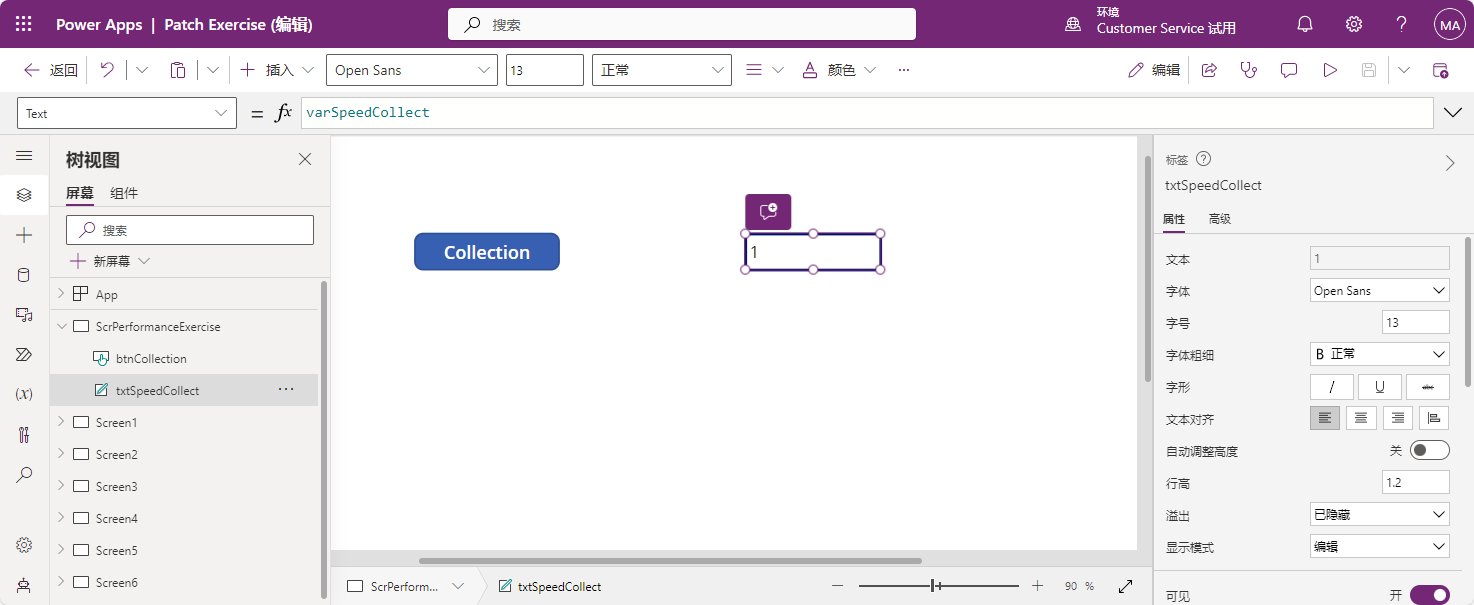1474x605 pixels.
Task: Open Power Automate icon in left rail
Action: [24, 355]
